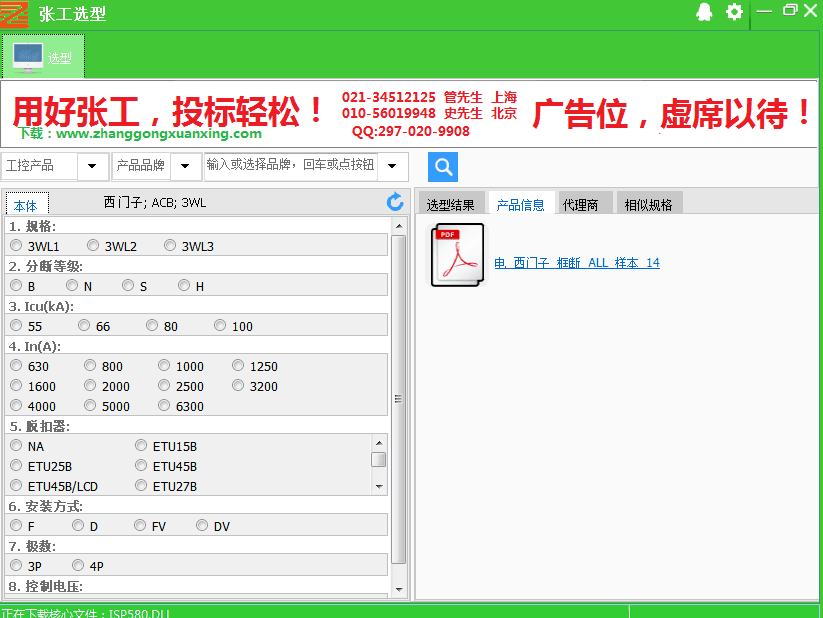The height and width of the screenshot is (618, 823).
Task: Select rated current 1600
Action: (16, 385)
